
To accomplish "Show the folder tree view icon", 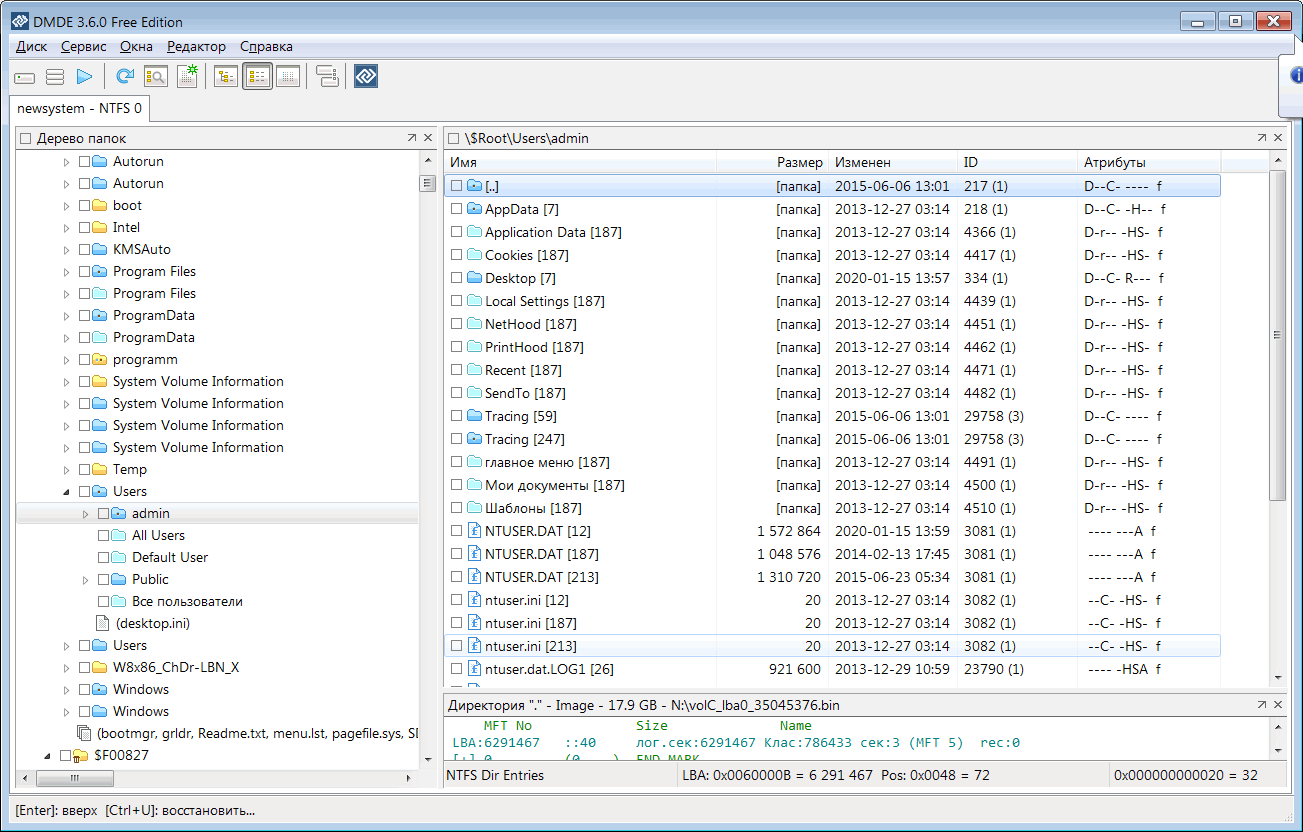I will tap(226, 77).
